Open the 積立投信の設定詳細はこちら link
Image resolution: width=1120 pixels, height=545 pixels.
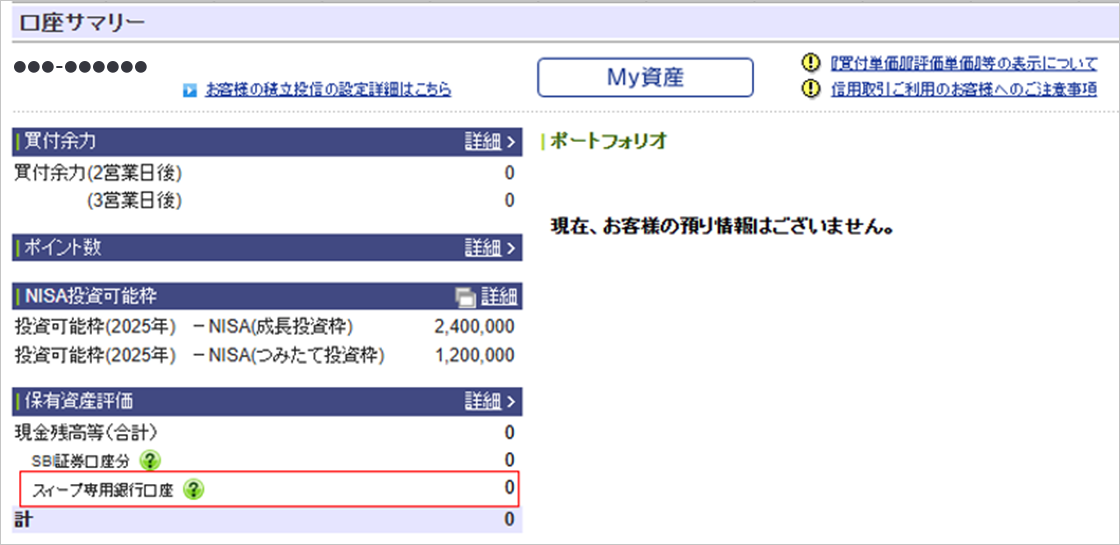pyautogui.click(x=328, y=90)
